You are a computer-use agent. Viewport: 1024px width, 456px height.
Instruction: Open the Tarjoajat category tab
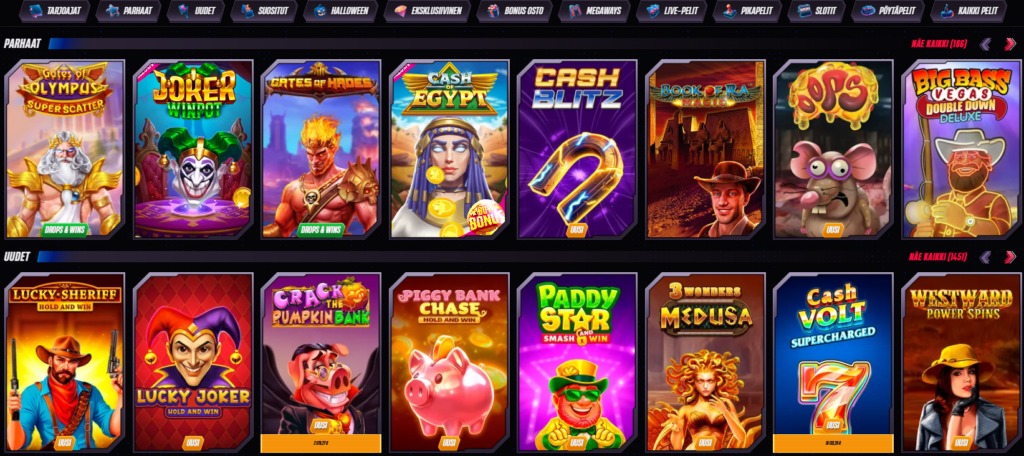tap(55, 11)
